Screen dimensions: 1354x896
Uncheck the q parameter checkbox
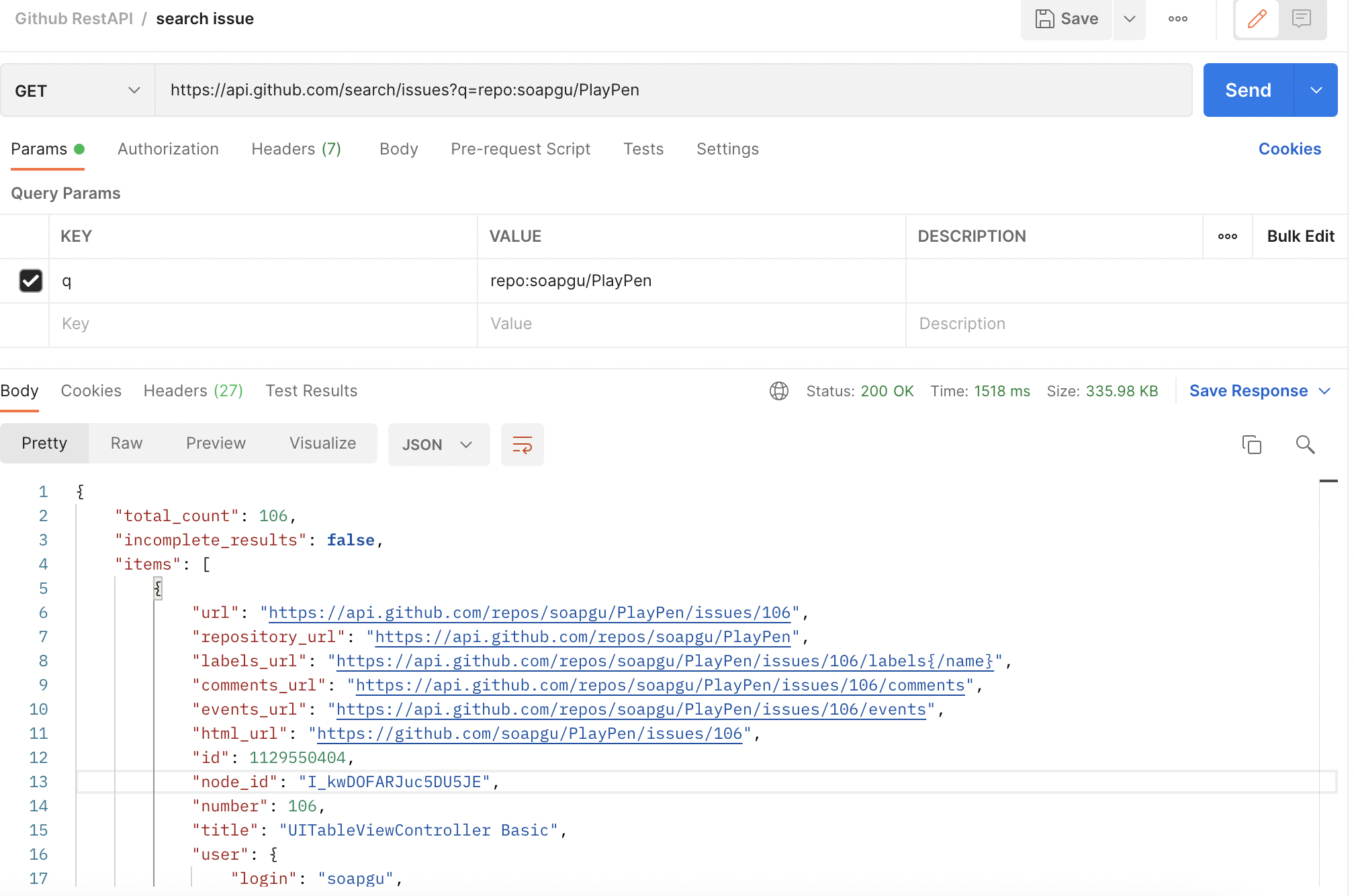[31, 281]
